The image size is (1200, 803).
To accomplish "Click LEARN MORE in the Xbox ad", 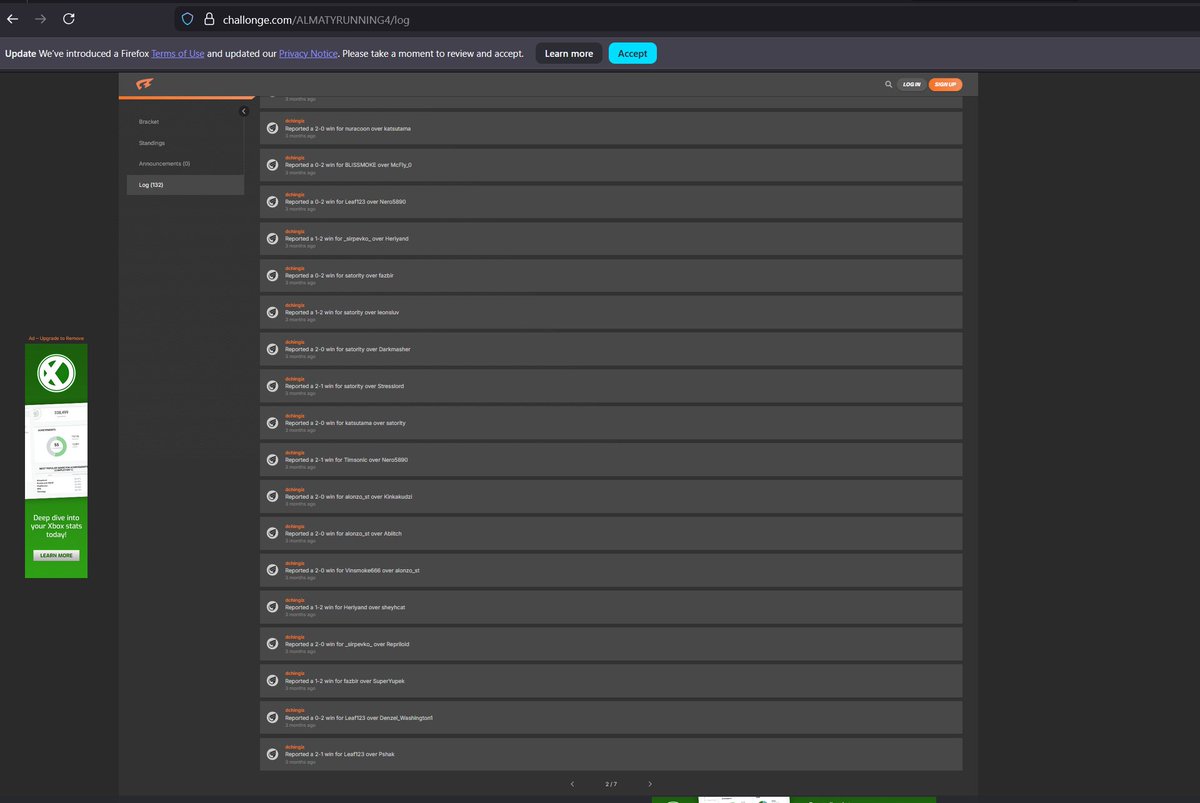I will pos(55,555).
